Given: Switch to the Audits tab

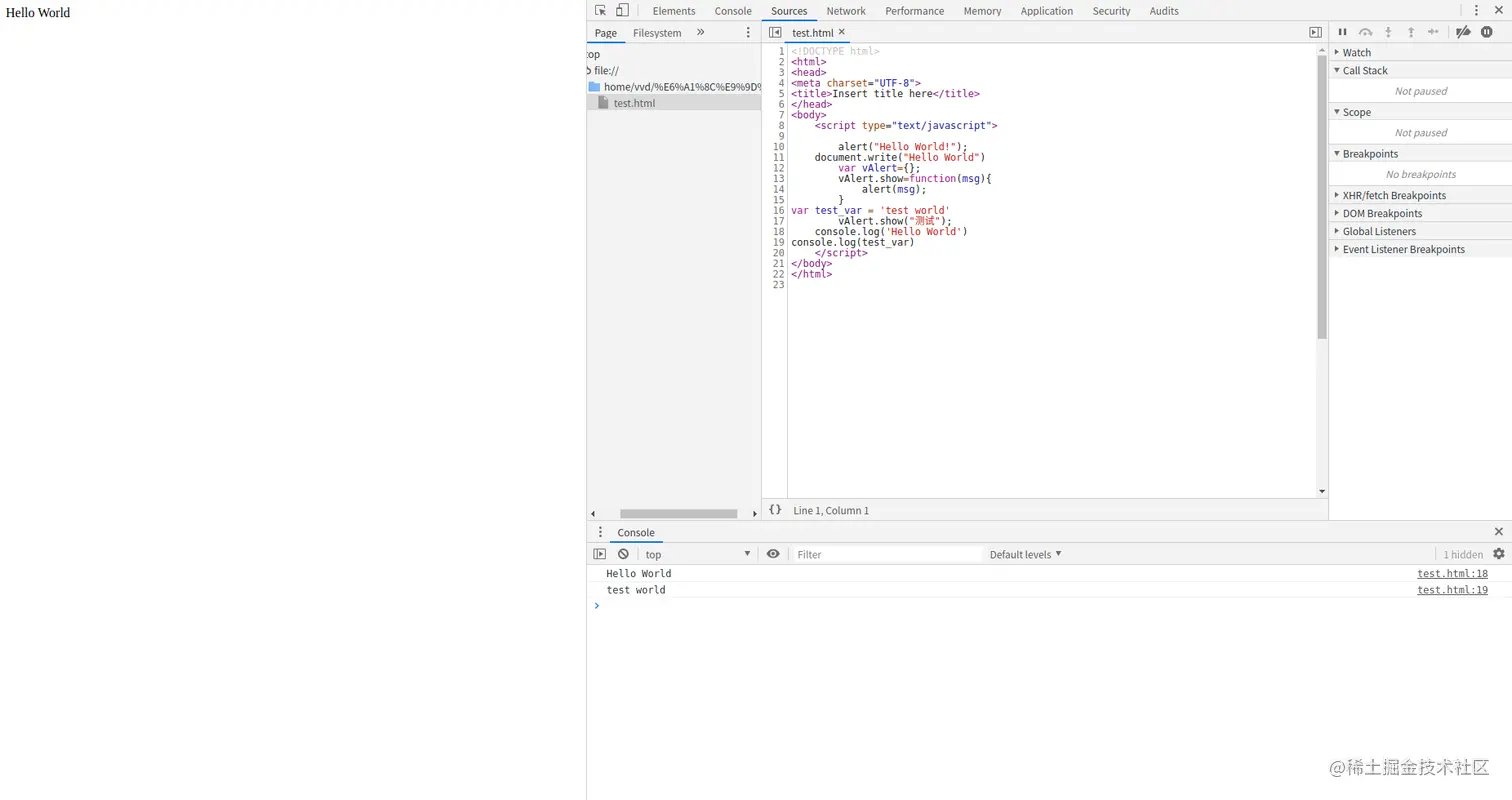Looking at the screenshot, I should pos(1164,11).
